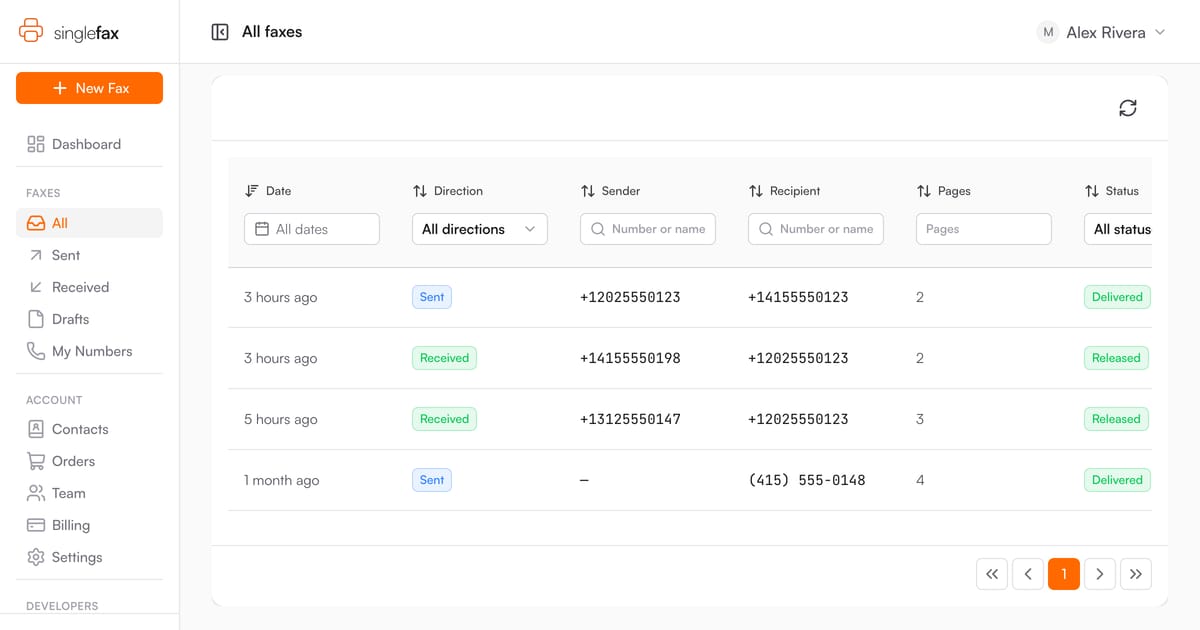Image resolution: width=1200 pixels, height=630 pixels.
Task: Sort the table by Status
Action: [1112, 191]
